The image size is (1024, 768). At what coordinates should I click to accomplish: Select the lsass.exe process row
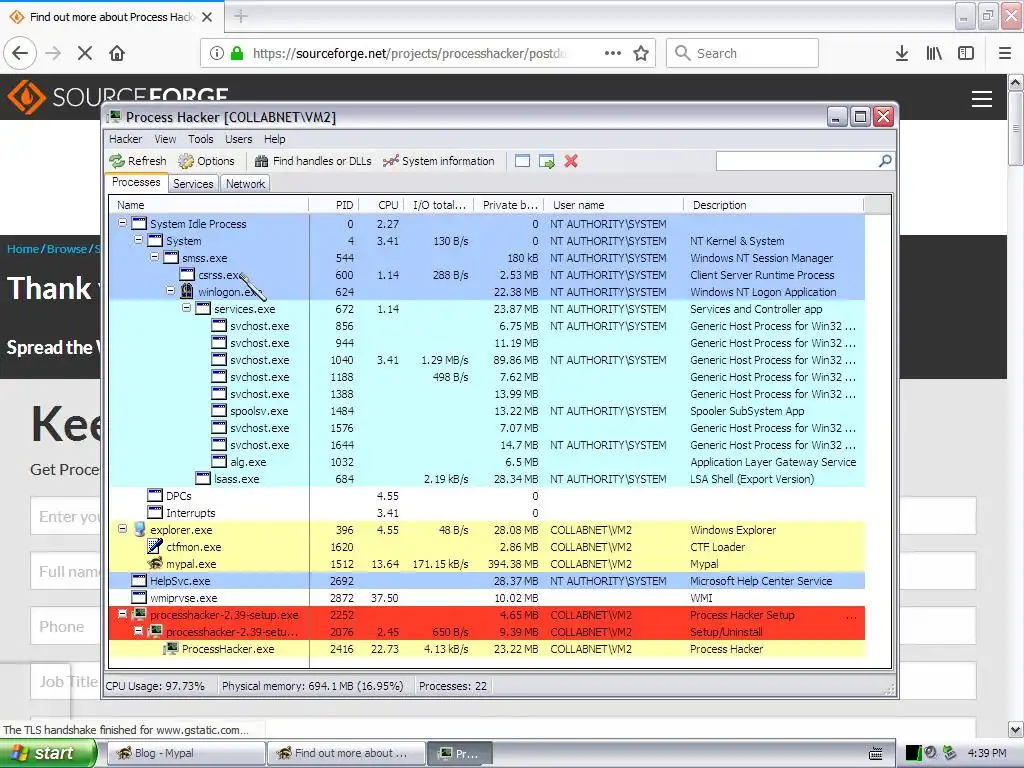click(487, 479)
